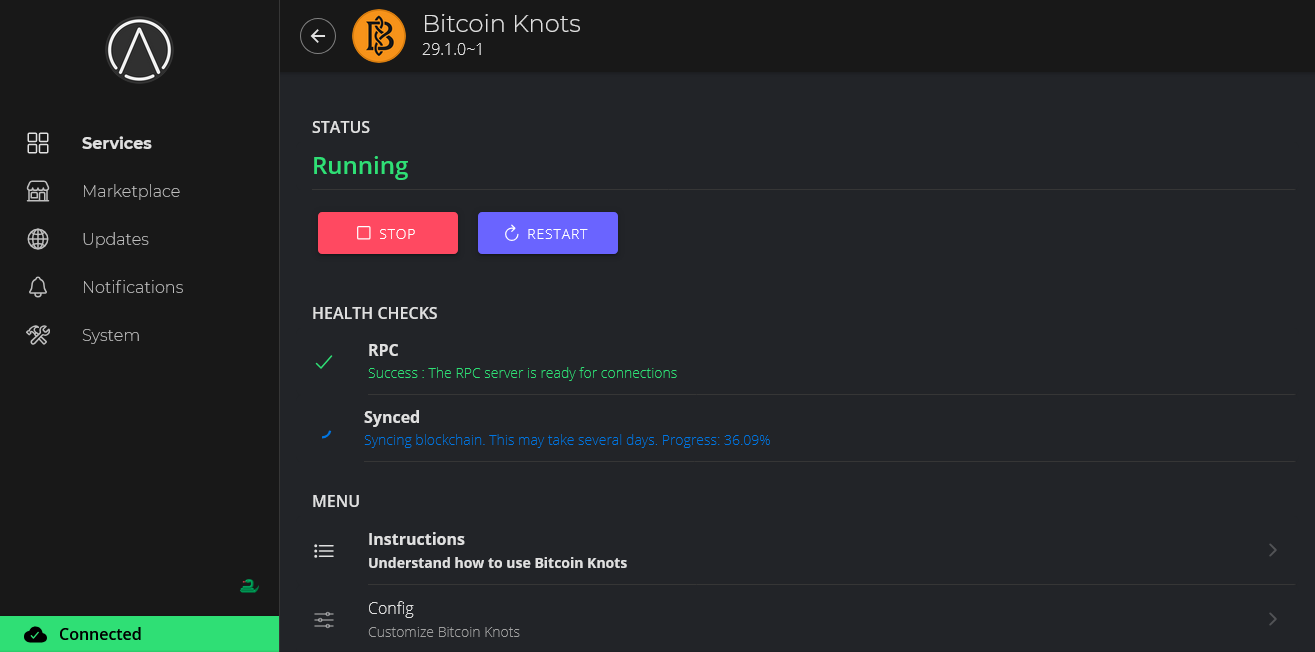Click the Instructions list icon
This screenshot has height=652, width=1315.
click(324, 551)
